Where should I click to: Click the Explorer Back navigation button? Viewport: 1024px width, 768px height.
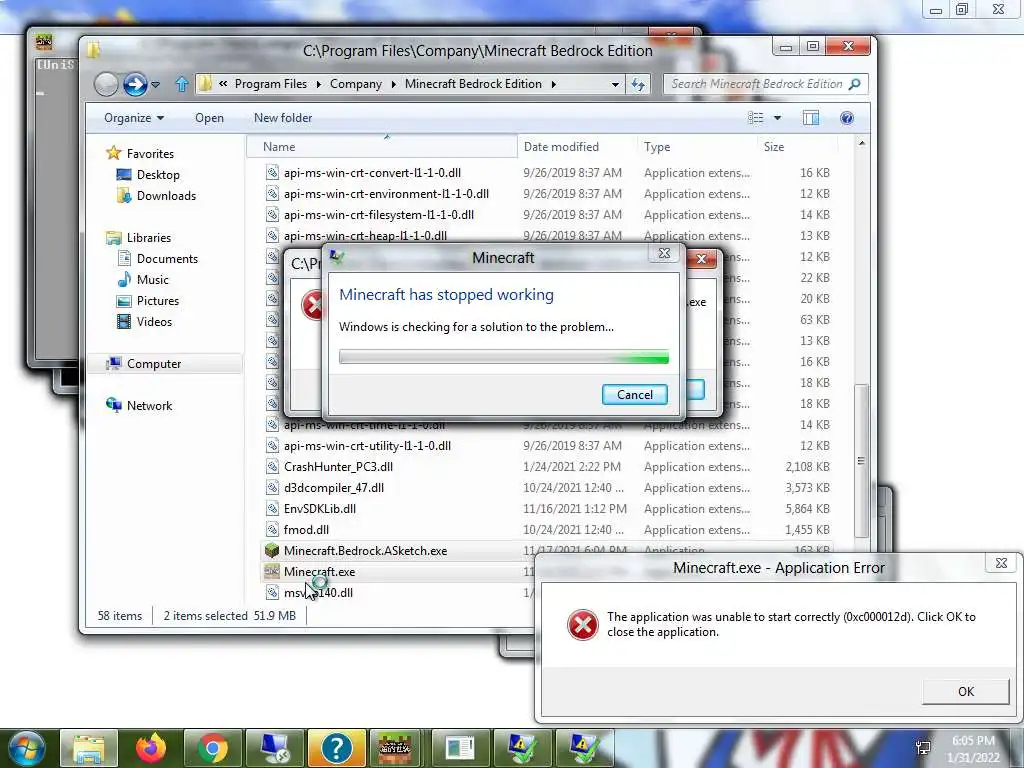pyautogui.click(x=106, y=84)
